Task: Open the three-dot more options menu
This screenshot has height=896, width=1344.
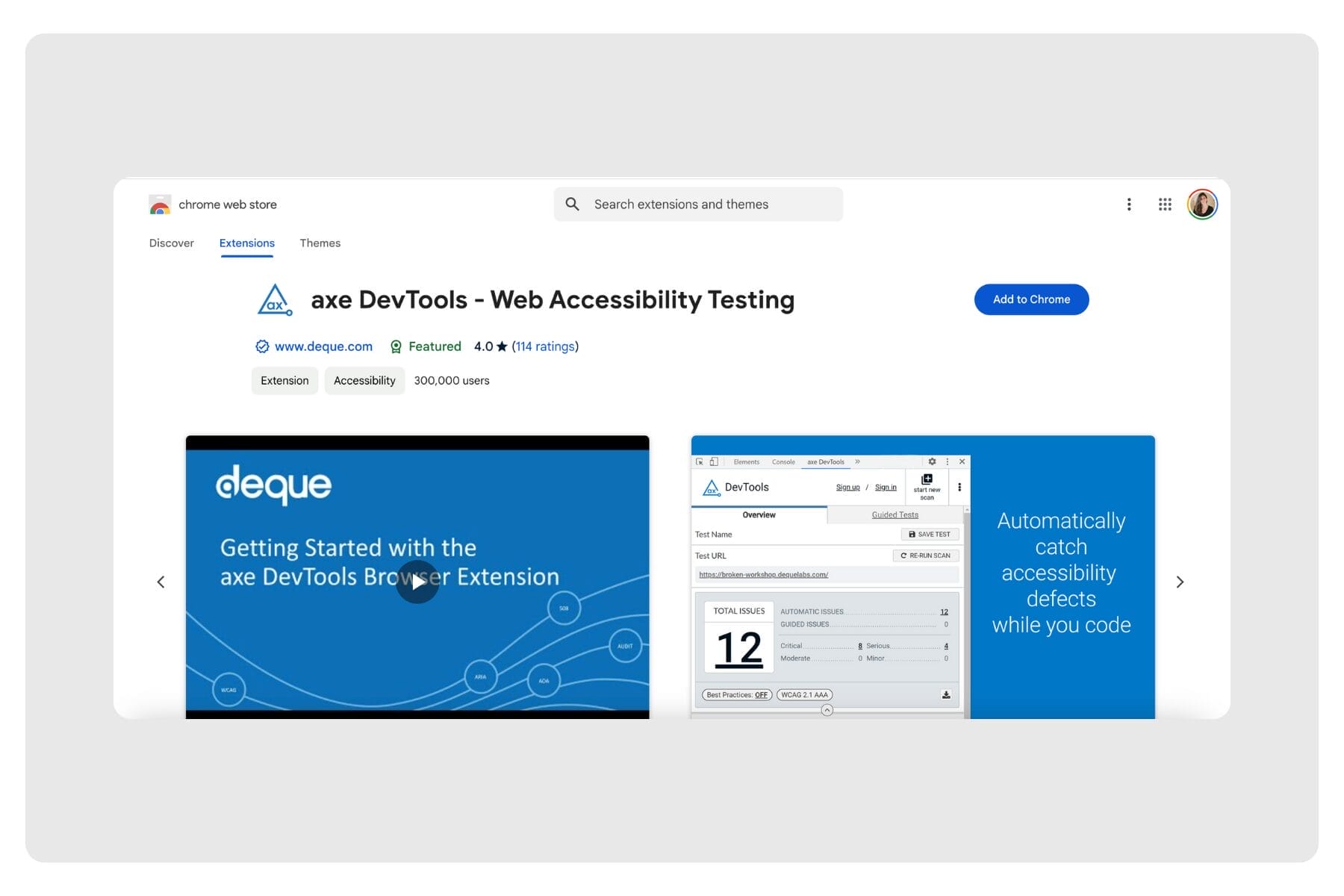Action: click(1128, 205)
